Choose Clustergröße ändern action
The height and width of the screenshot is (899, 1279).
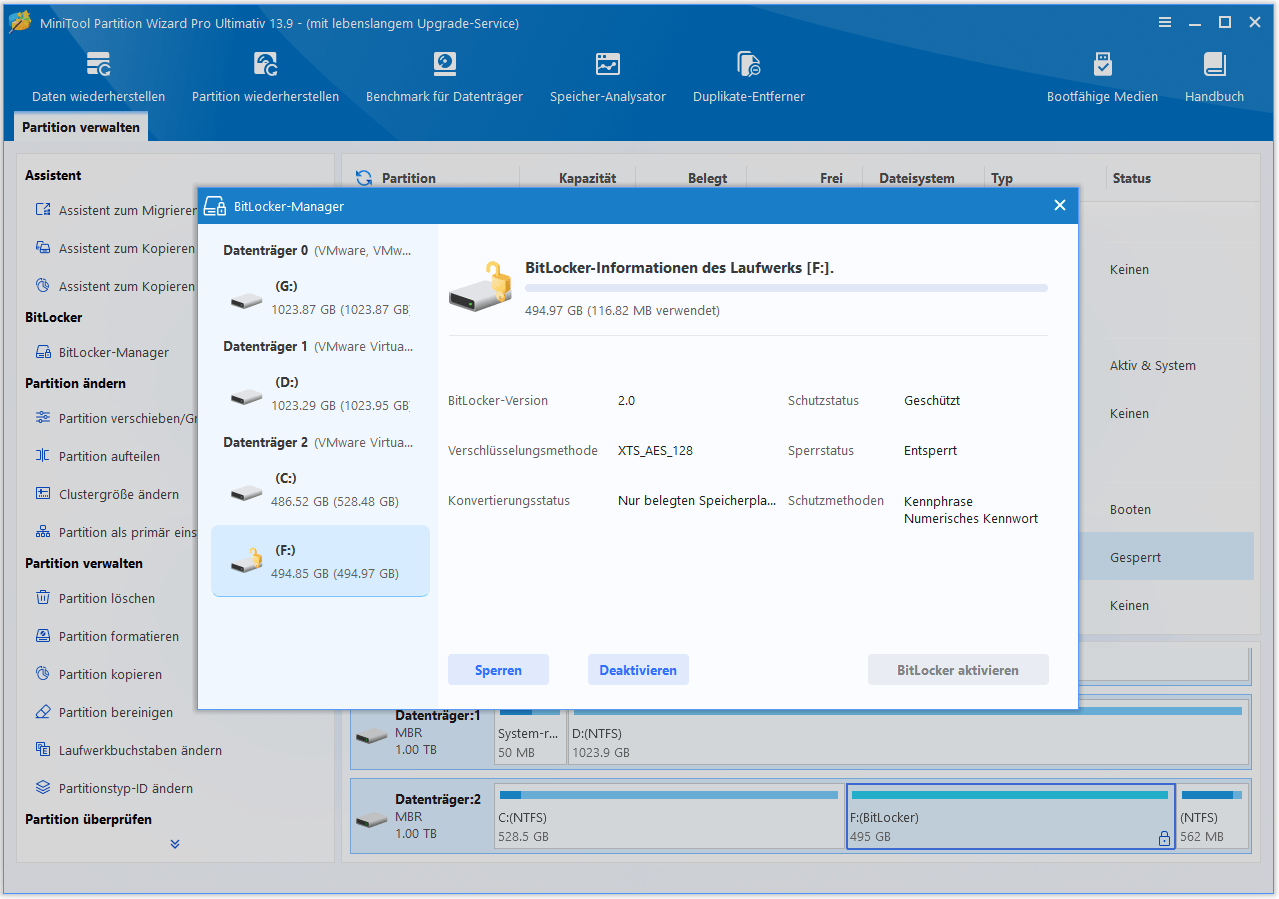pyautogui.click(x=107, y=494)
